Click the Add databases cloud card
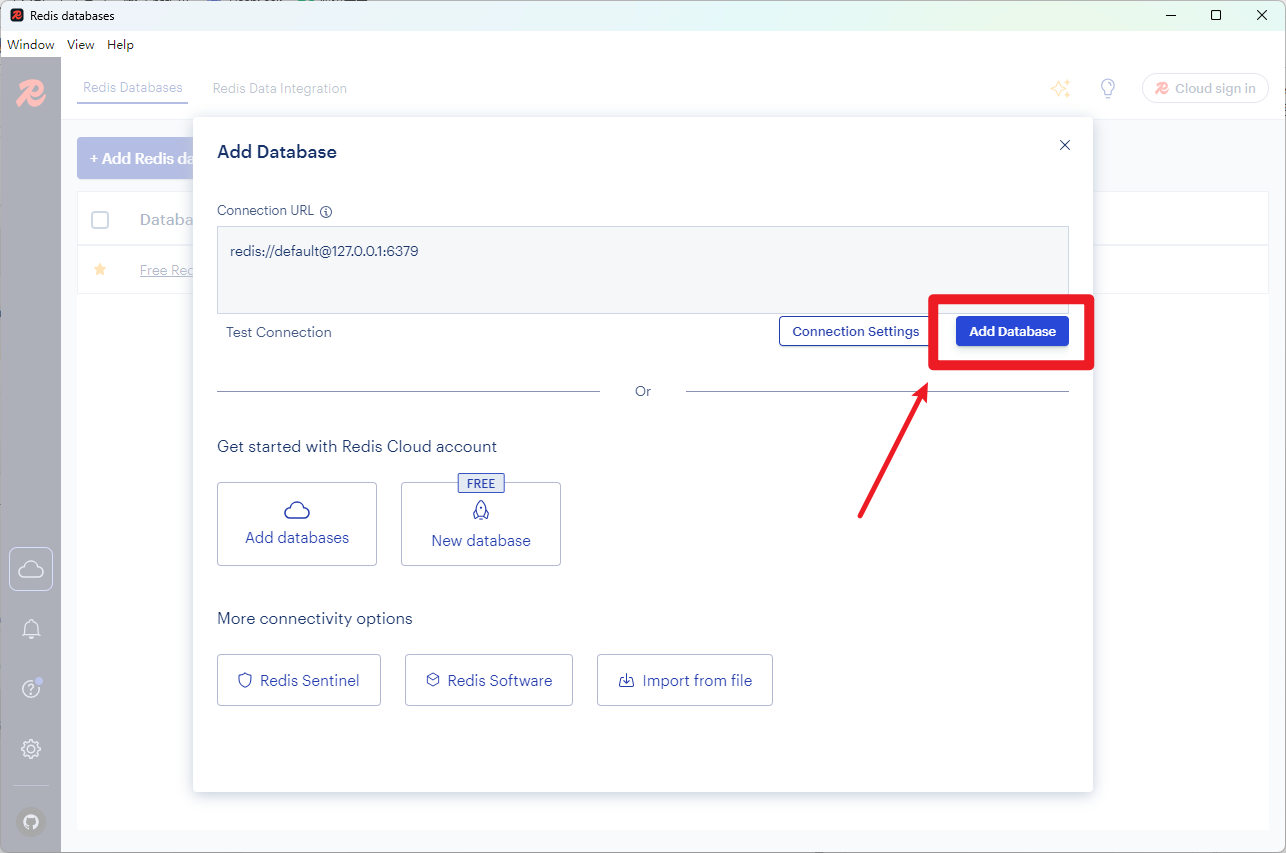 pyautogui.click(x=297, y=524)
